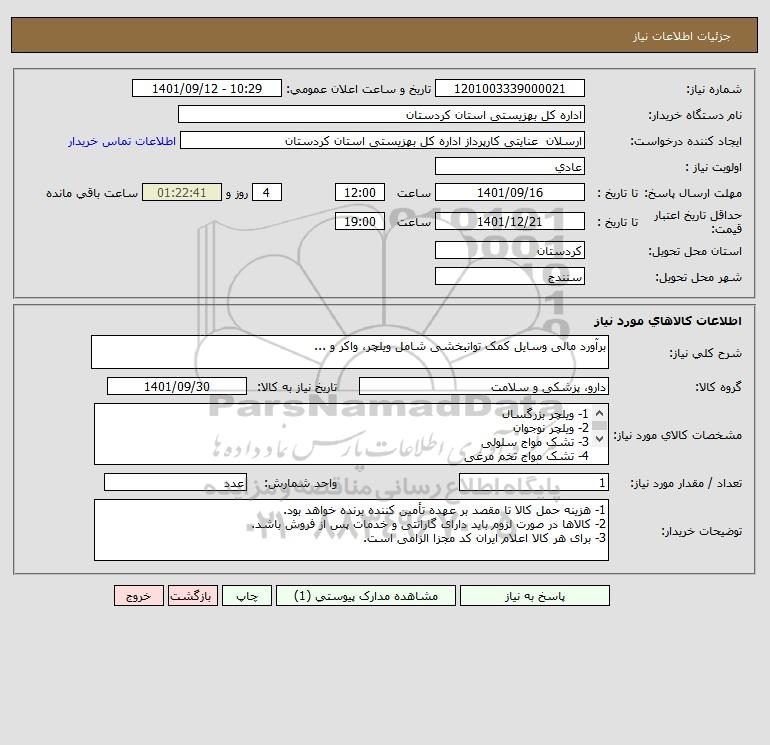Click buyer notes text area
The image size is (770, 745).
(351, 530)
